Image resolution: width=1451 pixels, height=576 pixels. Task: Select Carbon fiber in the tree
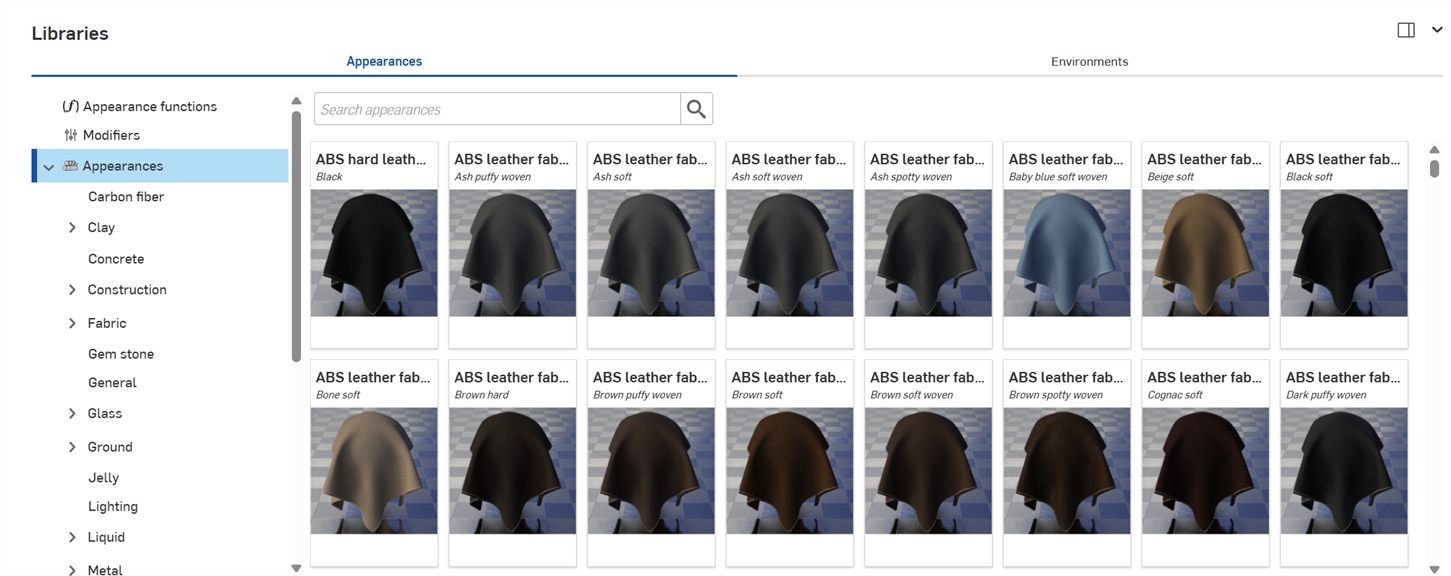[x=126, y=197]
